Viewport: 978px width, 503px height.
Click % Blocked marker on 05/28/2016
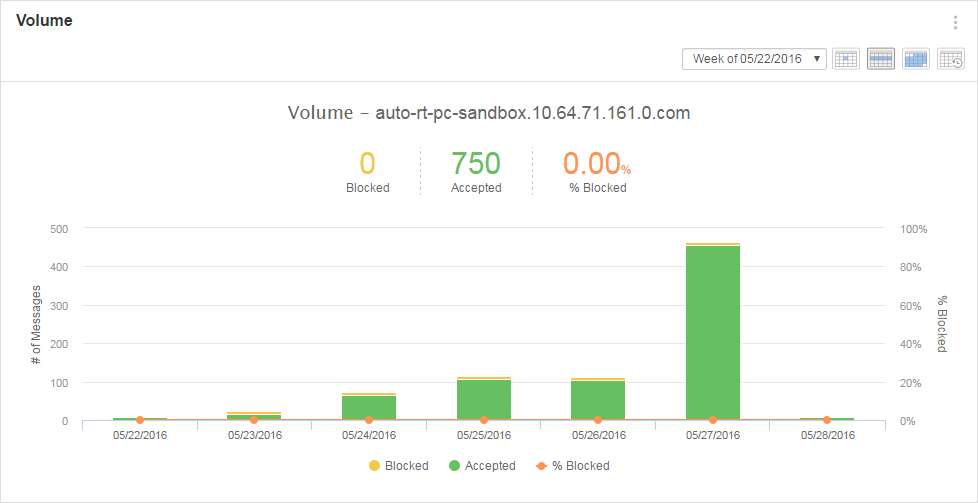pos(827,420)
